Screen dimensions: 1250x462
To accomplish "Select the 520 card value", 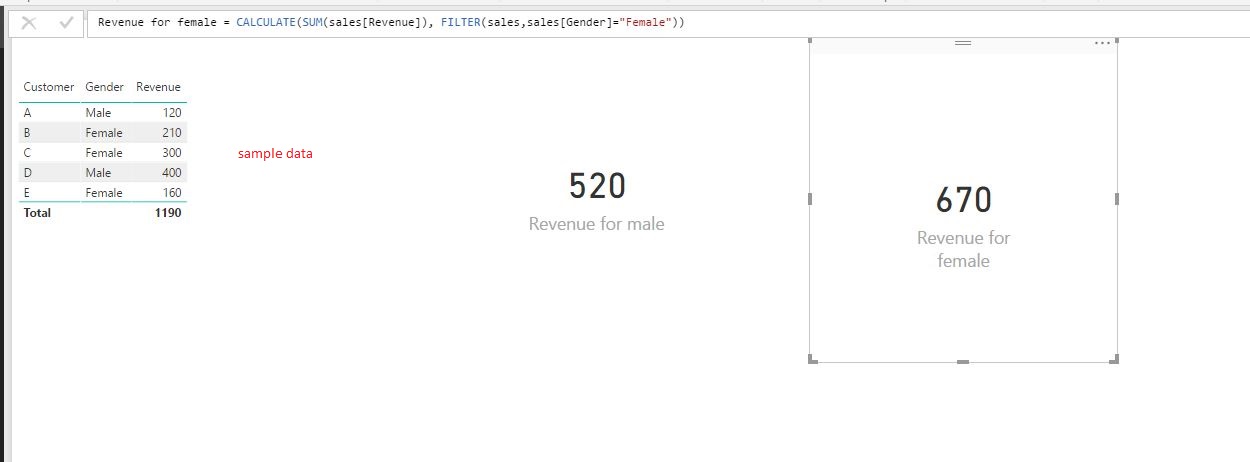I will tap(597, 187).
